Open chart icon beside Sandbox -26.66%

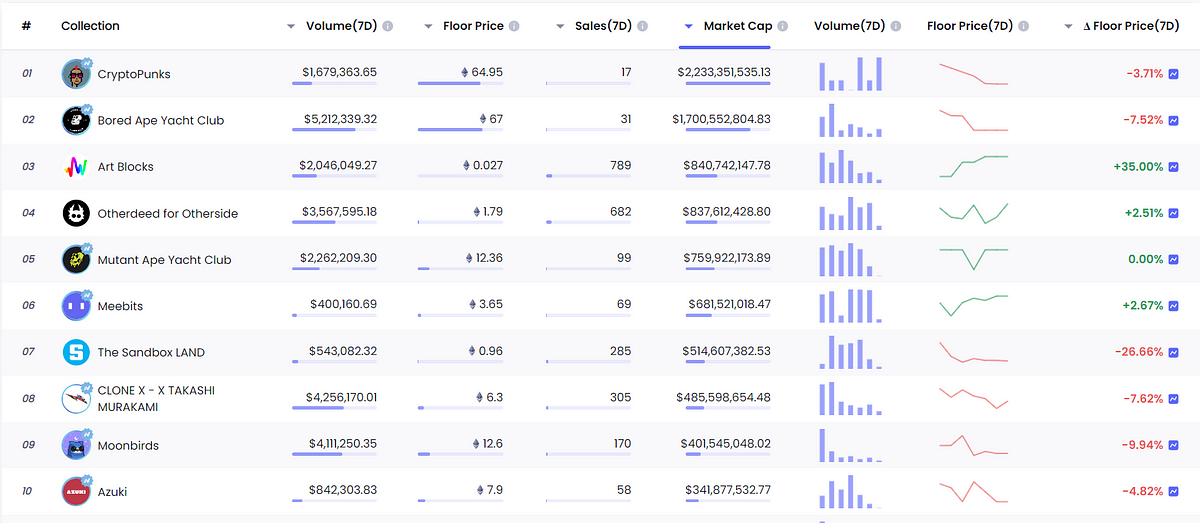(x=1173, y=352)
